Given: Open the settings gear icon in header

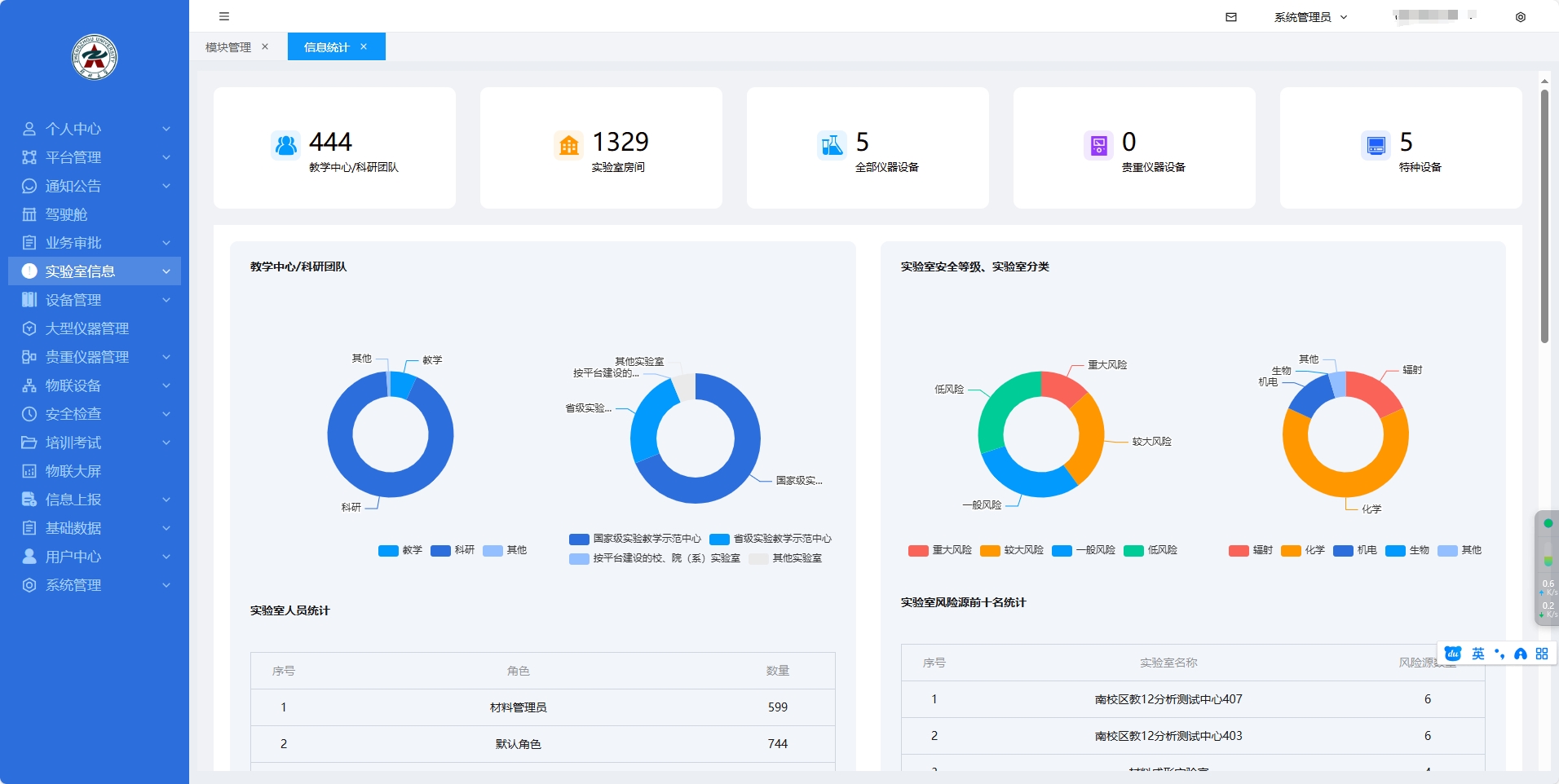Looking at the screenshot, I should [x=1521, y=17].
